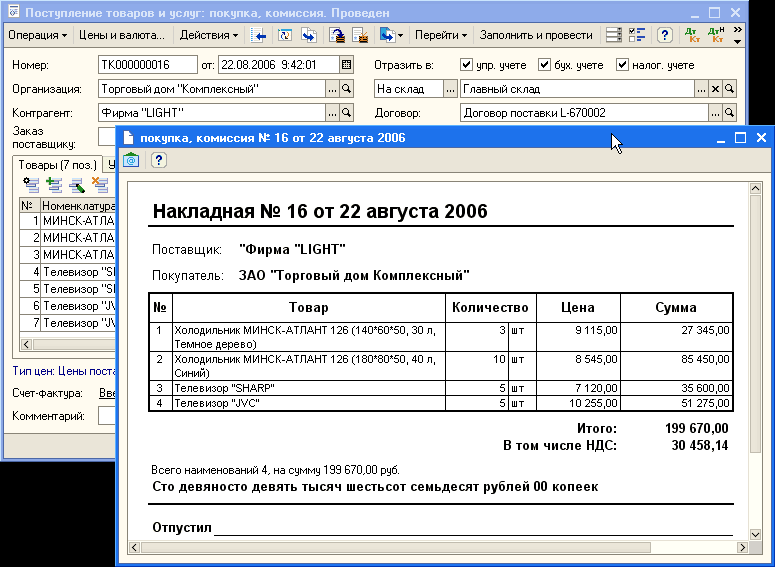Viewport: 775px width, 567px height.
Task: Open Фирма LIGHT record via magnifier icon
Action: pos(347,113)
